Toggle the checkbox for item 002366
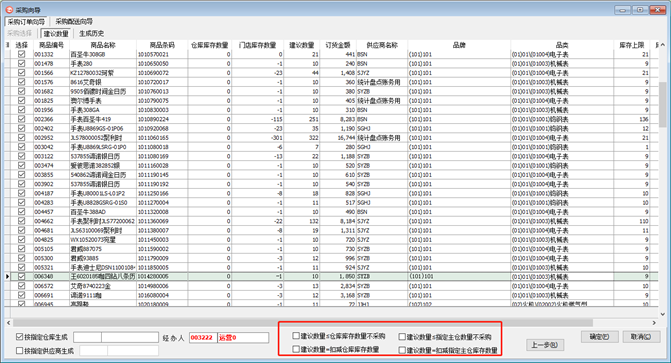The image size is (671, 363). 21,119
